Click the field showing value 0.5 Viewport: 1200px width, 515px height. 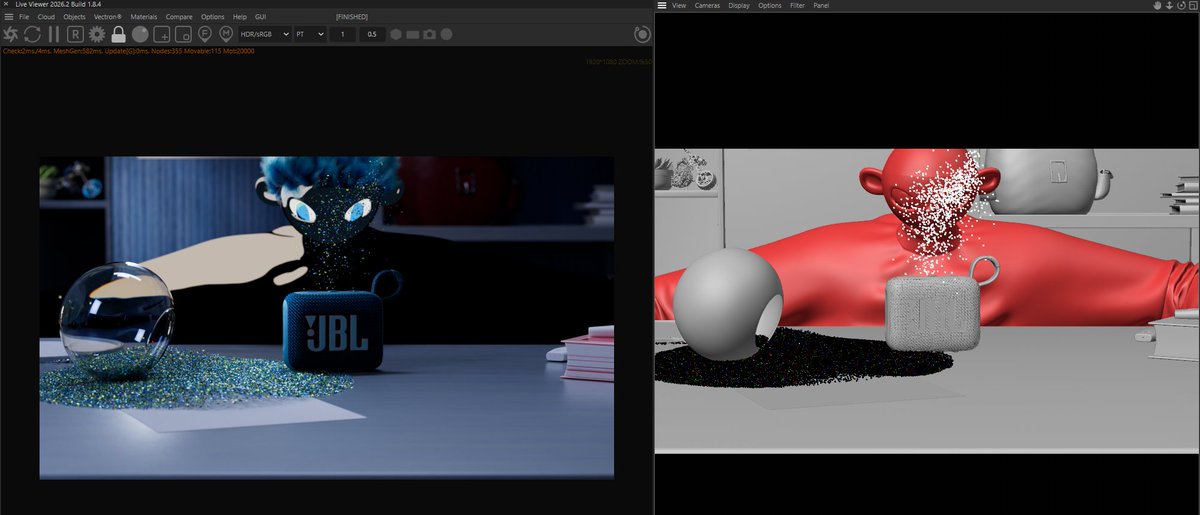coord(372,34)
